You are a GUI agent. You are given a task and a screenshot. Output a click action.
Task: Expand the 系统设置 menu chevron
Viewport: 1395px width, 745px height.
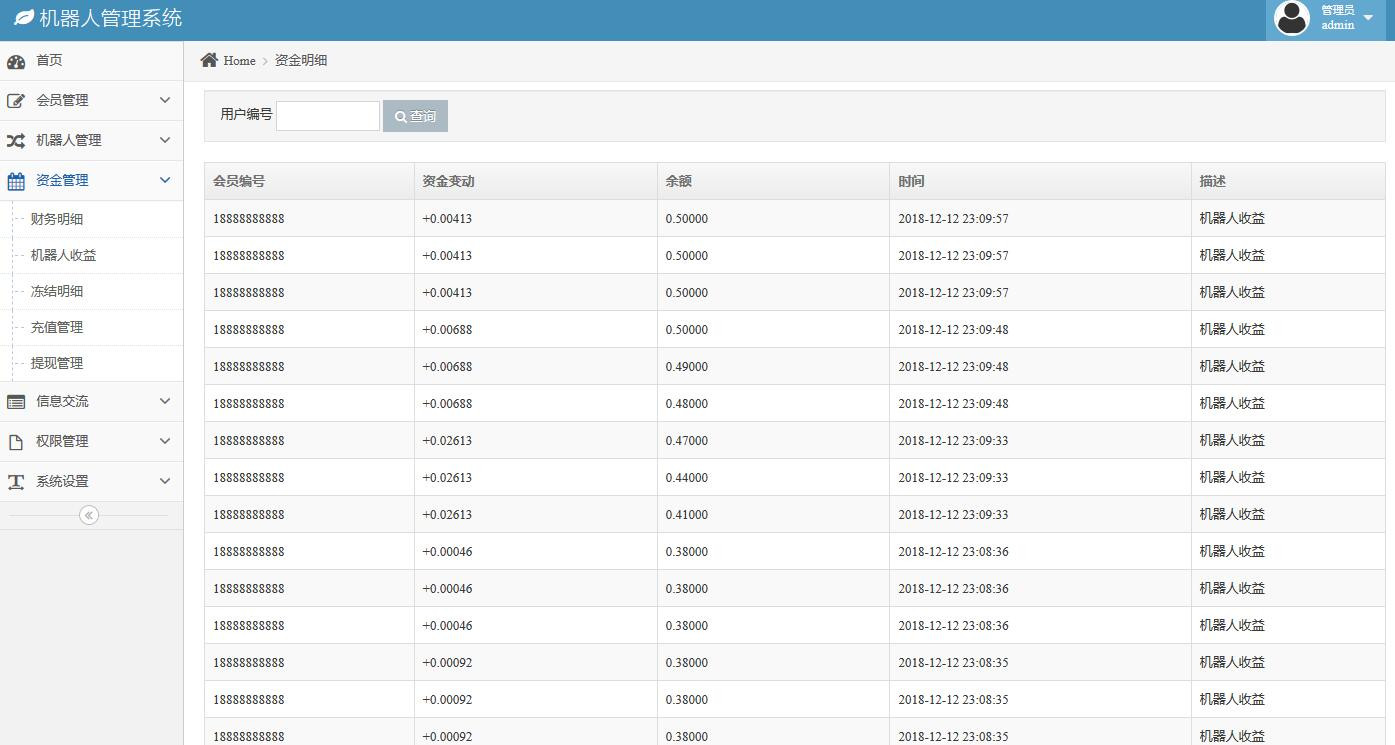[x=165, y=481]
